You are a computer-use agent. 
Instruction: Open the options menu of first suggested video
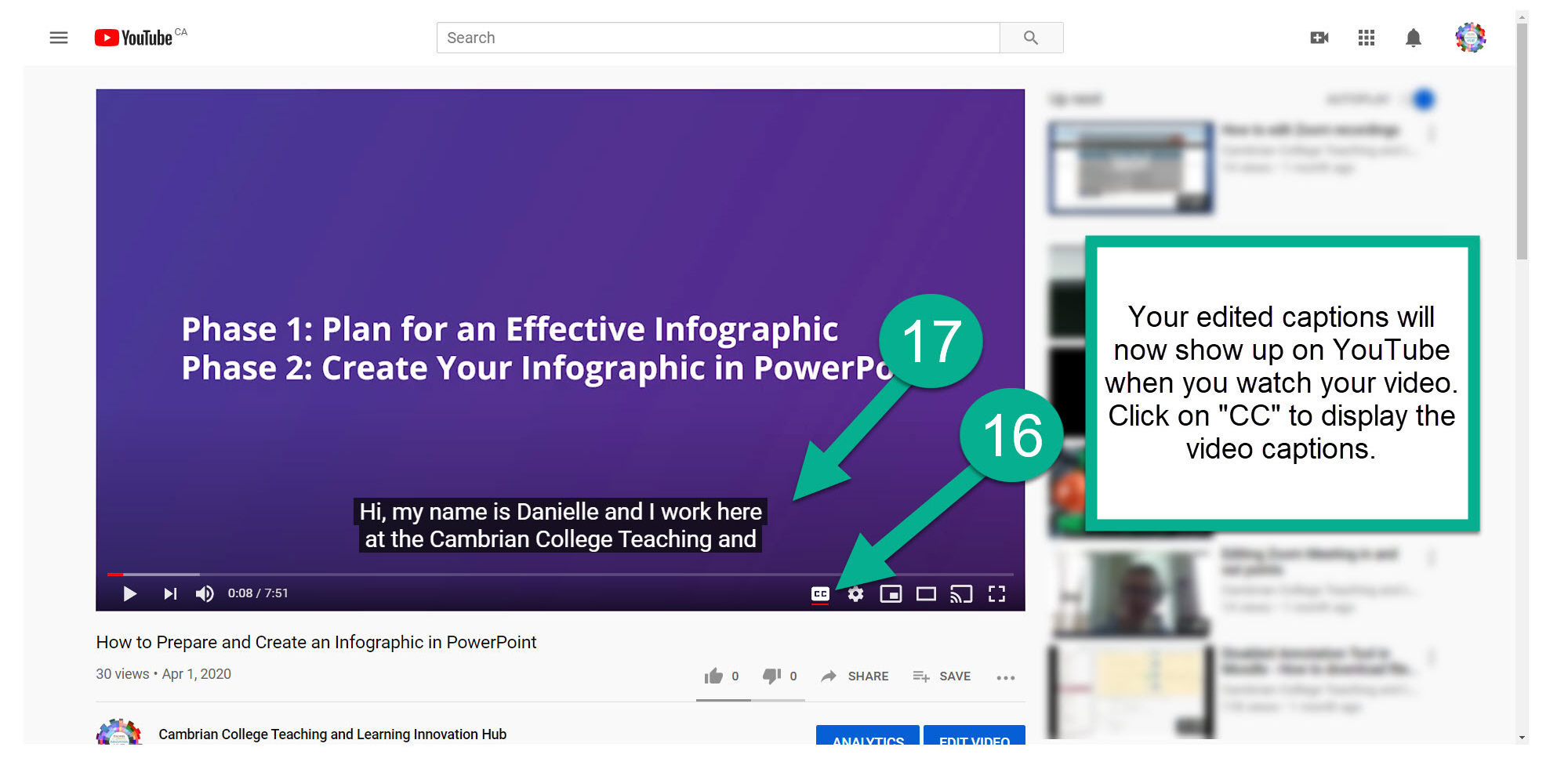(1432, 134)
